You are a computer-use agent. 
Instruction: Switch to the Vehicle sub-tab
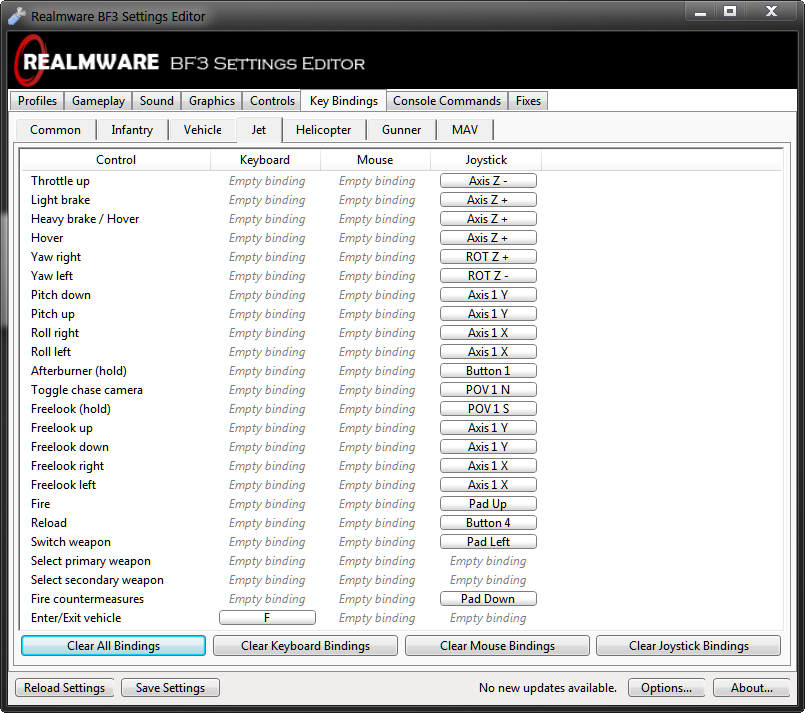(x=203, y=130)
